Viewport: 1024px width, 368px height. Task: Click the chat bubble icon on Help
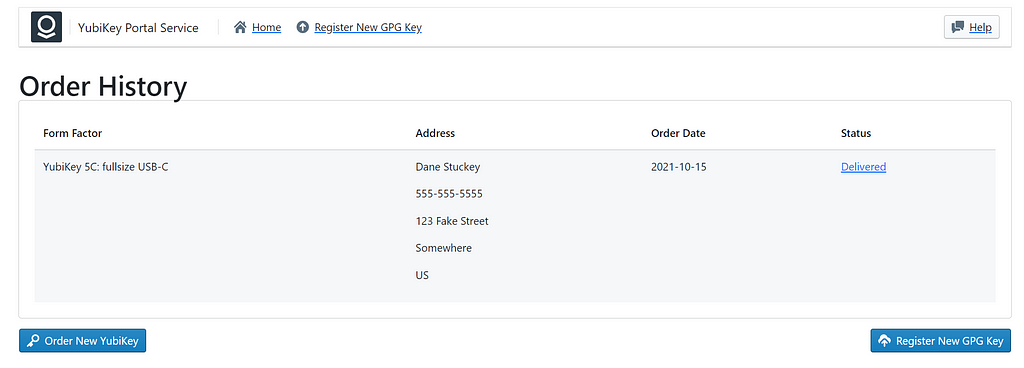958,27
